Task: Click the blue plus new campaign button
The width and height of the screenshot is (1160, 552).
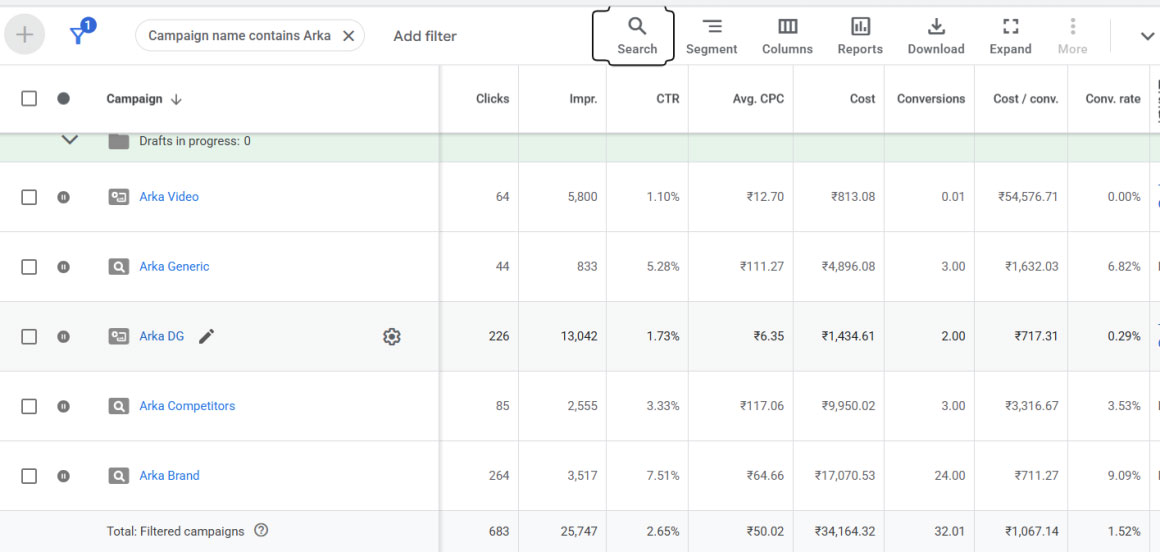Action: pos(25,35)
